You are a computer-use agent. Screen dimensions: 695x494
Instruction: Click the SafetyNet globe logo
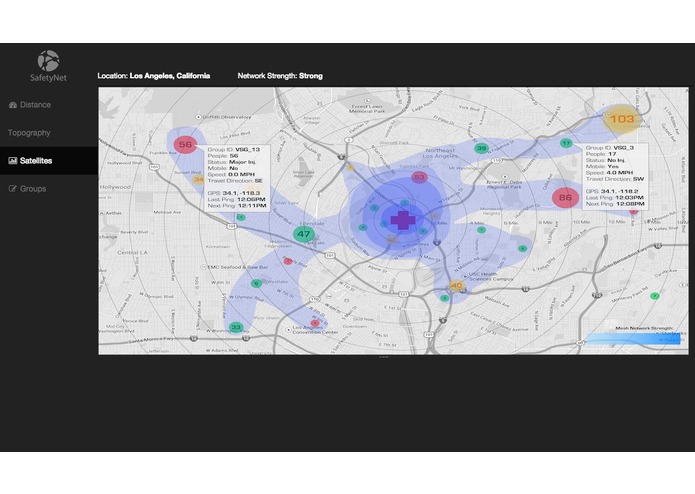[48, 61]
